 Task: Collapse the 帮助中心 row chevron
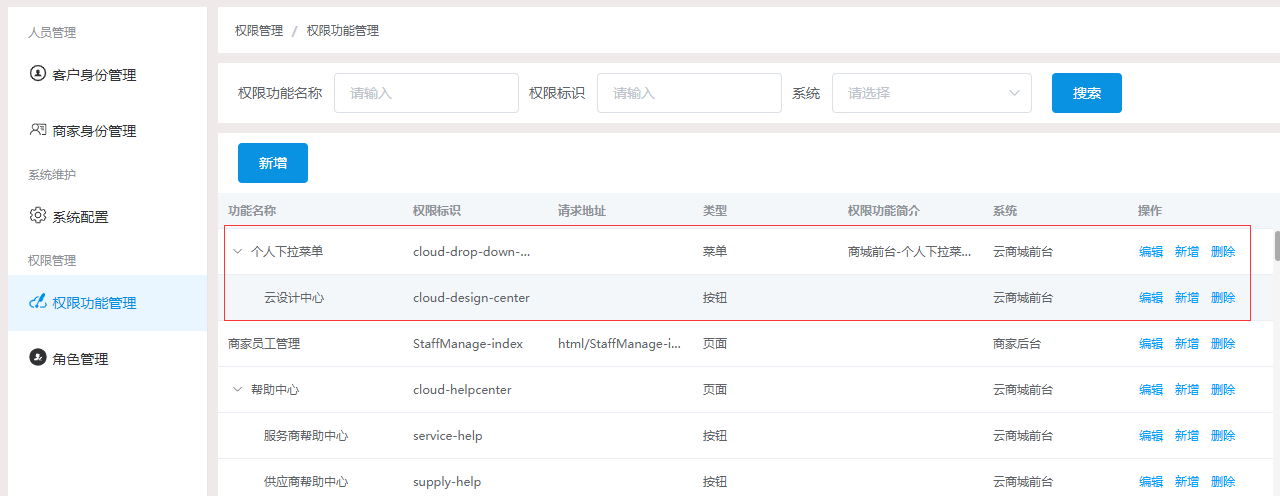(237, 390)
